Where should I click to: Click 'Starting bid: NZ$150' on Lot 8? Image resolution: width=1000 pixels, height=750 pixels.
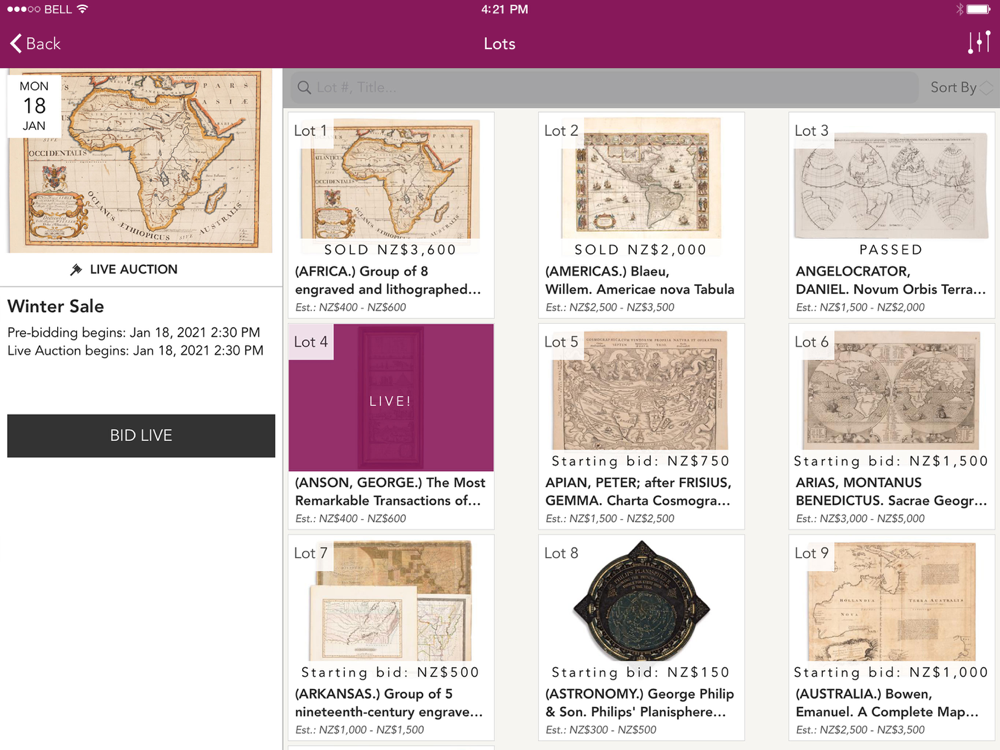click(641, 672)
